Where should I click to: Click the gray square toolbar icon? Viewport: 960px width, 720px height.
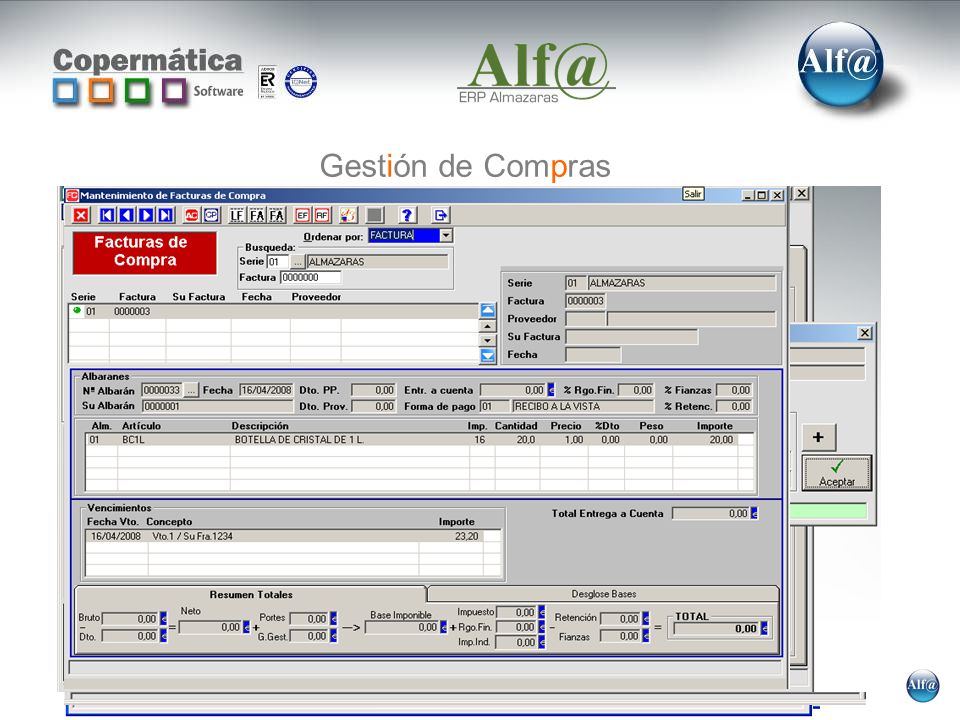point(375,215)
